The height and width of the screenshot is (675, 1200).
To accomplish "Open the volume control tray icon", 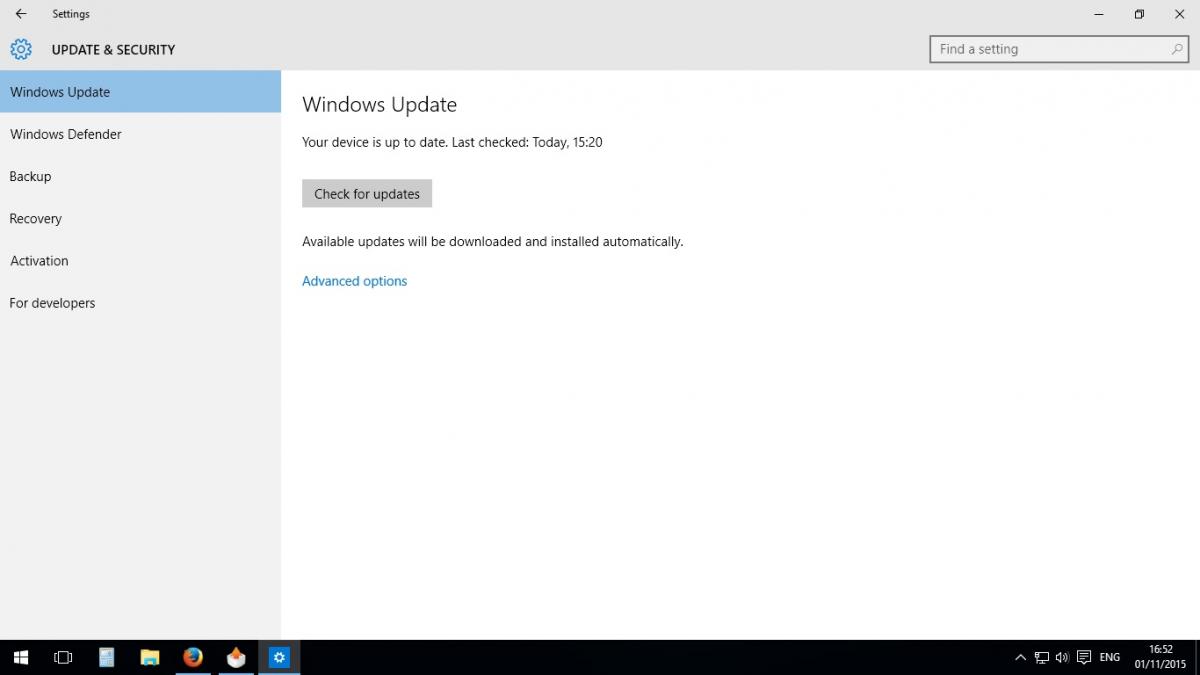I will [1062, 657].
